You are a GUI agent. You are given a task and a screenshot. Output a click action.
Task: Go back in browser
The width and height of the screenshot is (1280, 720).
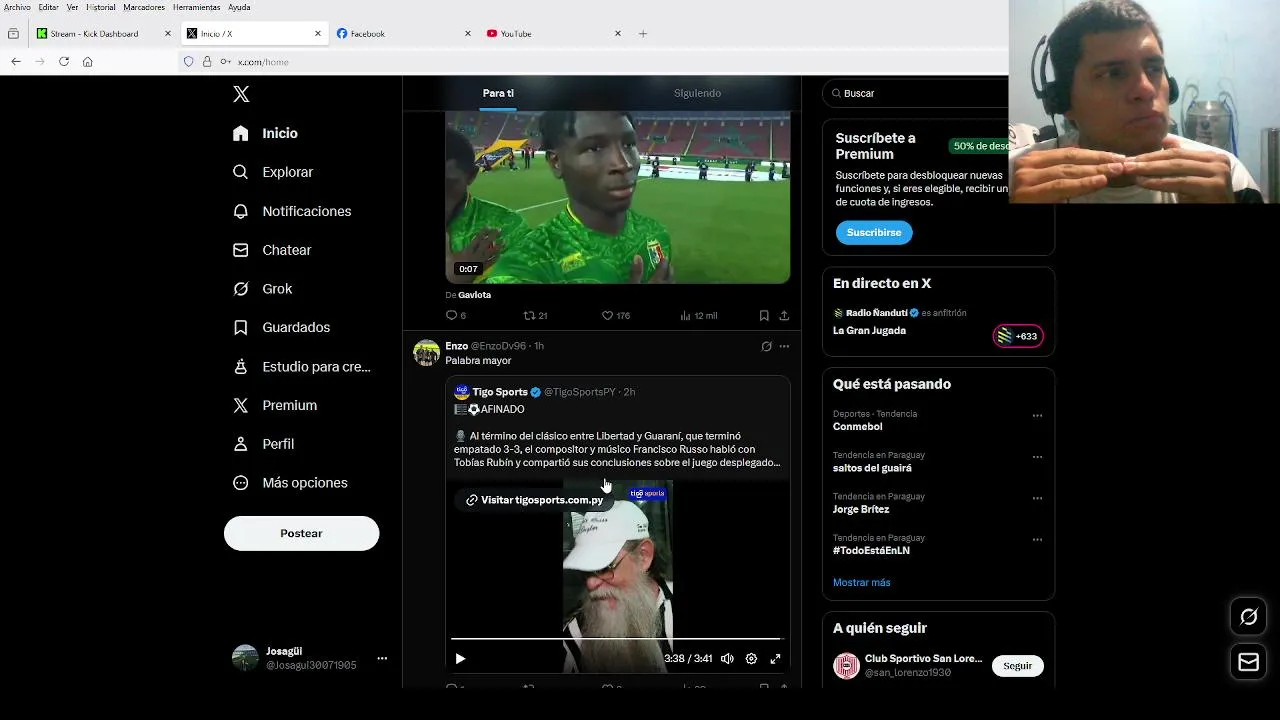[x=16, y=61]
